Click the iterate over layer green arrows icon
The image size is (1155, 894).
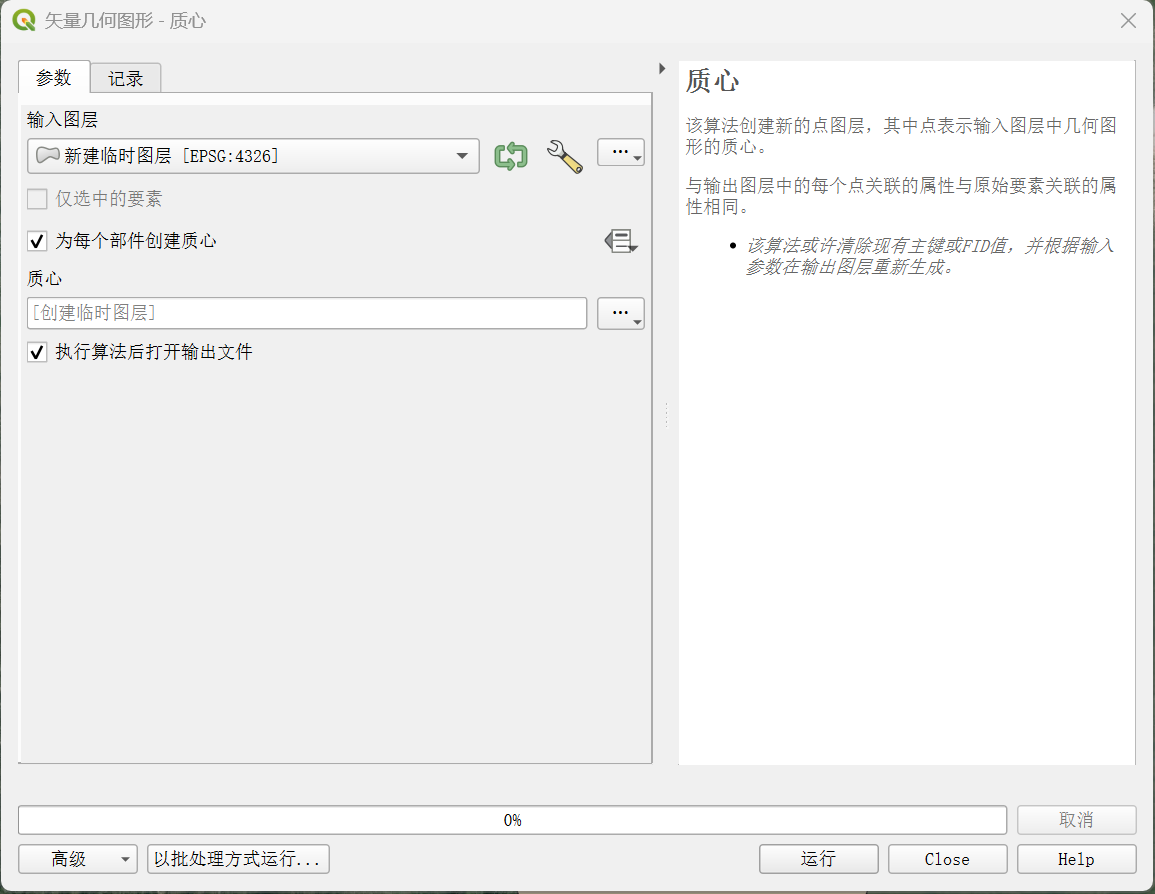click(x=511, y=156)
